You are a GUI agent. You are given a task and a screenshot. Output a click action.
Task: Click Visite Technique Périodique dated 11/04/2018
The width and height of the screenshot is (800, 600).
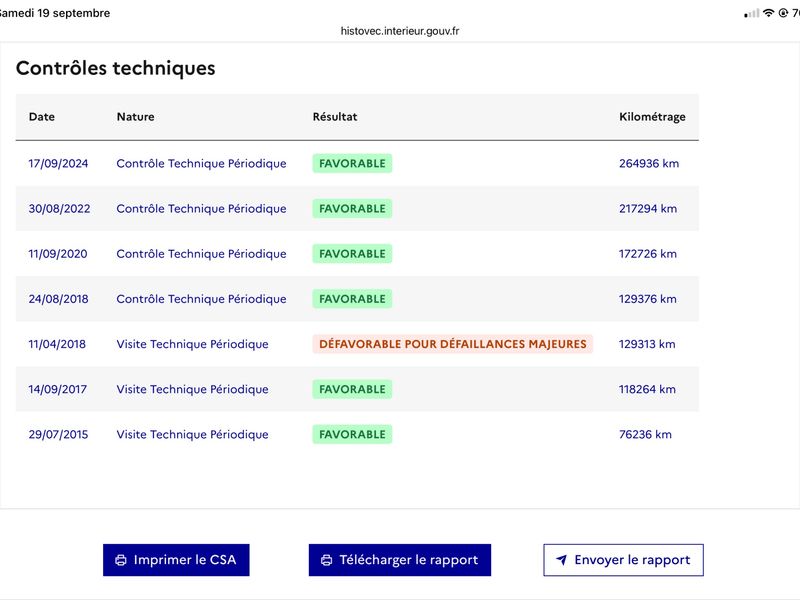192,344
